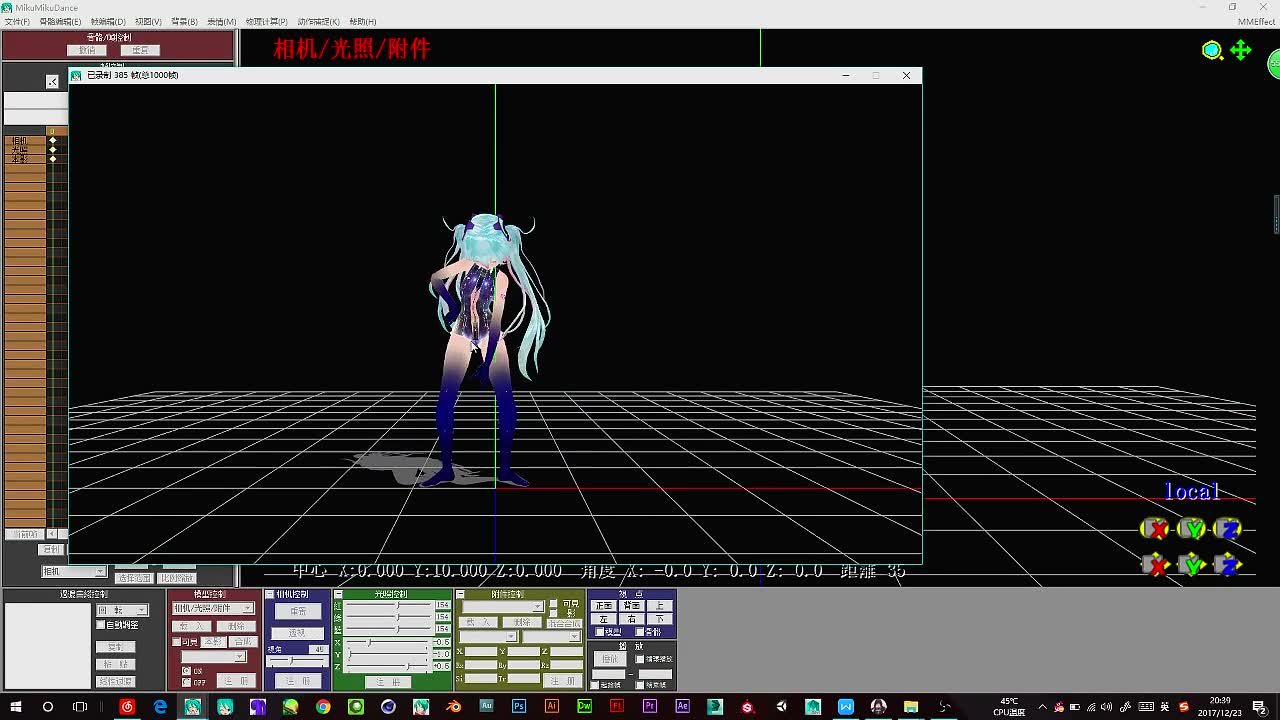The image size is (1280, 720).
Task: Click the upper Z axis rotation icon
Action: (x=1228, y=529)
